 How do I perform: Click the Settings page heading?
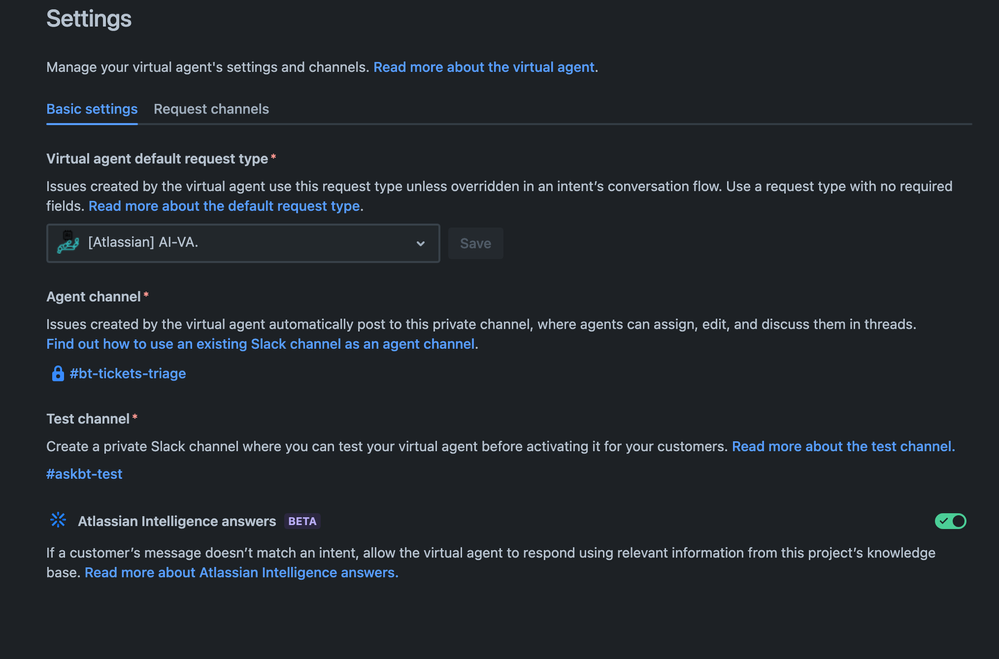tap(89, 18)
